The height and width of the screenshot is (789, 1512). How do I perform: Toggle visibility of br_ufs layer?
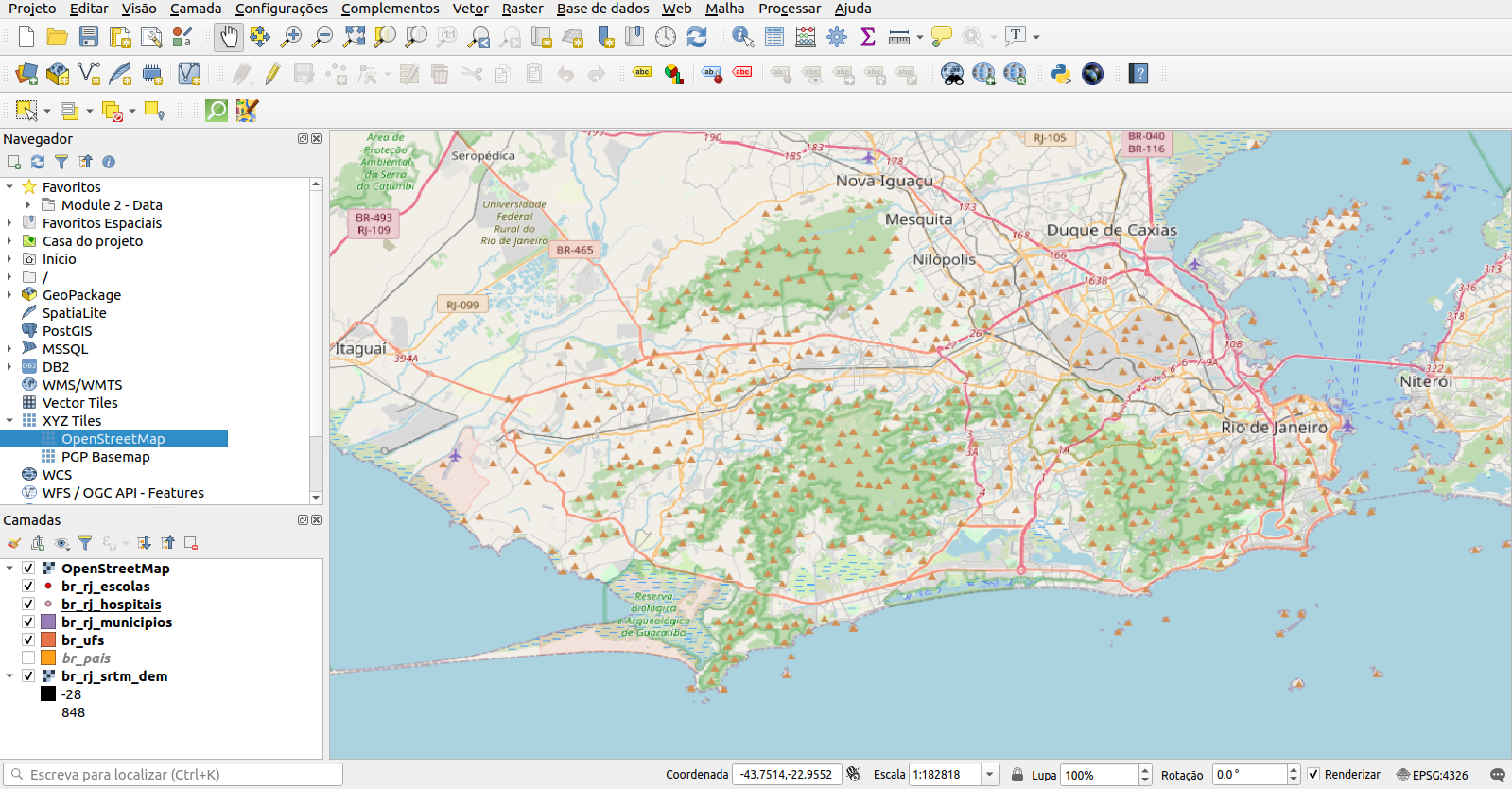(28, 640)
